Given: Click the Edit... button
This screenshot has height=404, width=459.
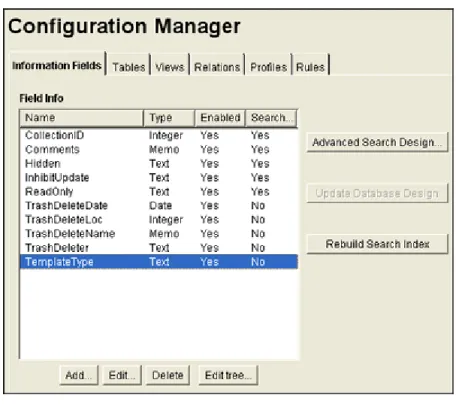Looking at the screenshot, I should (122, 375).
